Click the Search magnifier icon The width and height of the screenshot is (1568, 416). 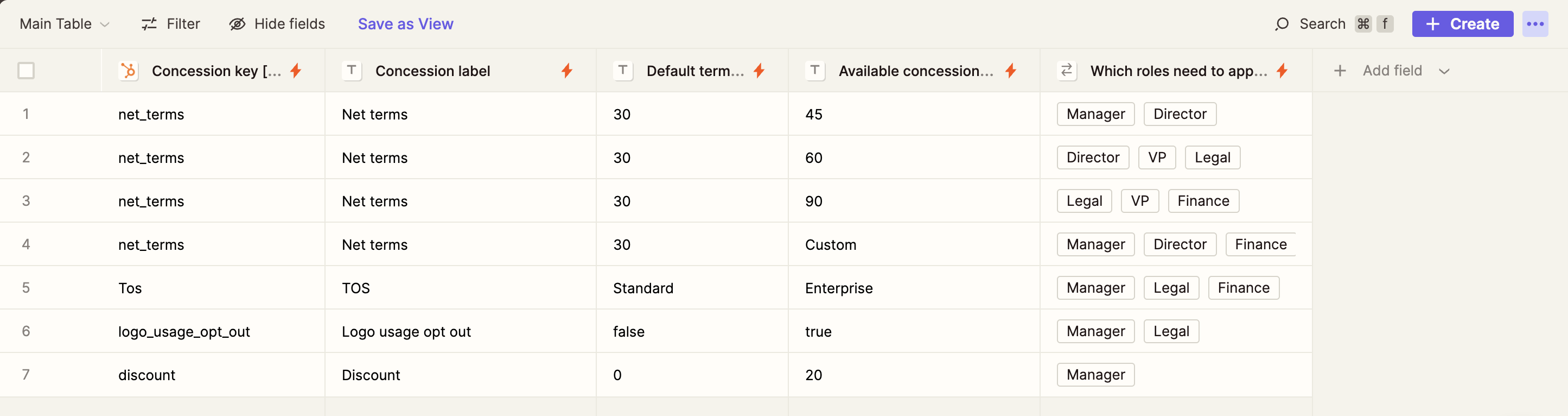(x=1282, y=24)
